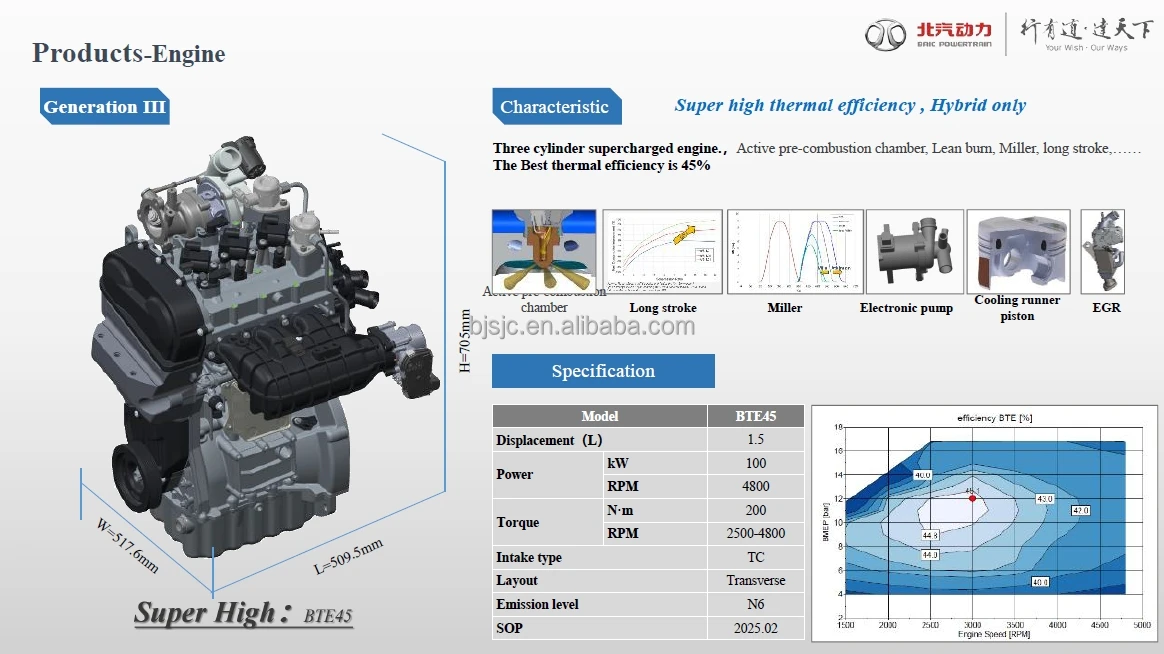Collapse the Model column header

599,416
